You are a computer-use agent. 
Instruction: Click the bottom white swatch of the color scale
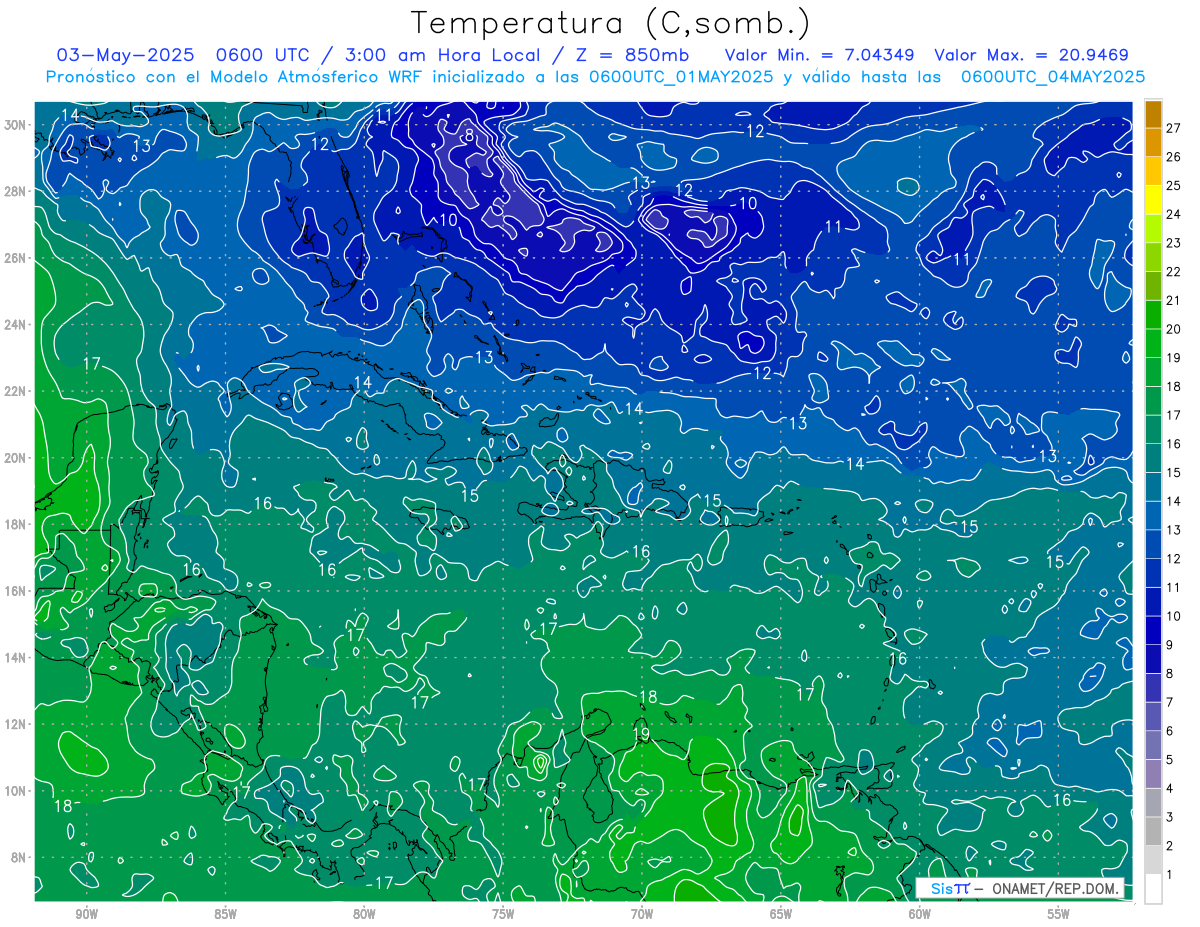point(1154,889)
